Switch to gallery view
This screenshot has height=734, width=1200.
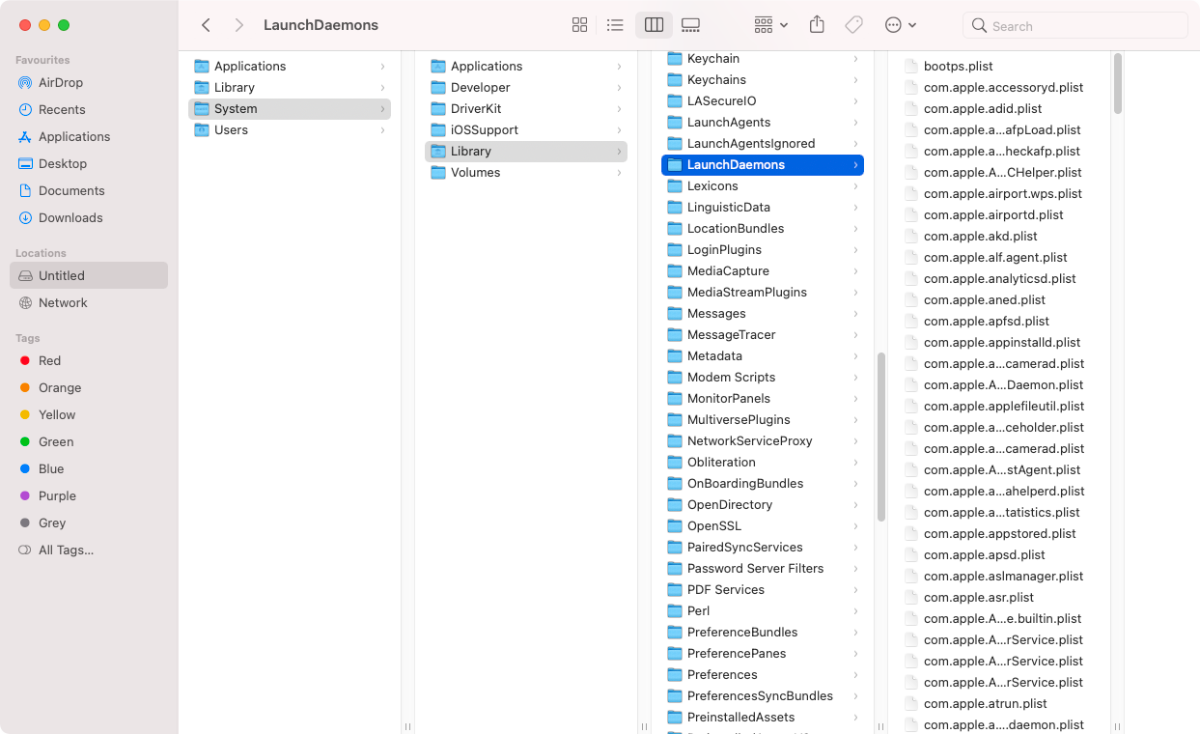tap(690, 24)
